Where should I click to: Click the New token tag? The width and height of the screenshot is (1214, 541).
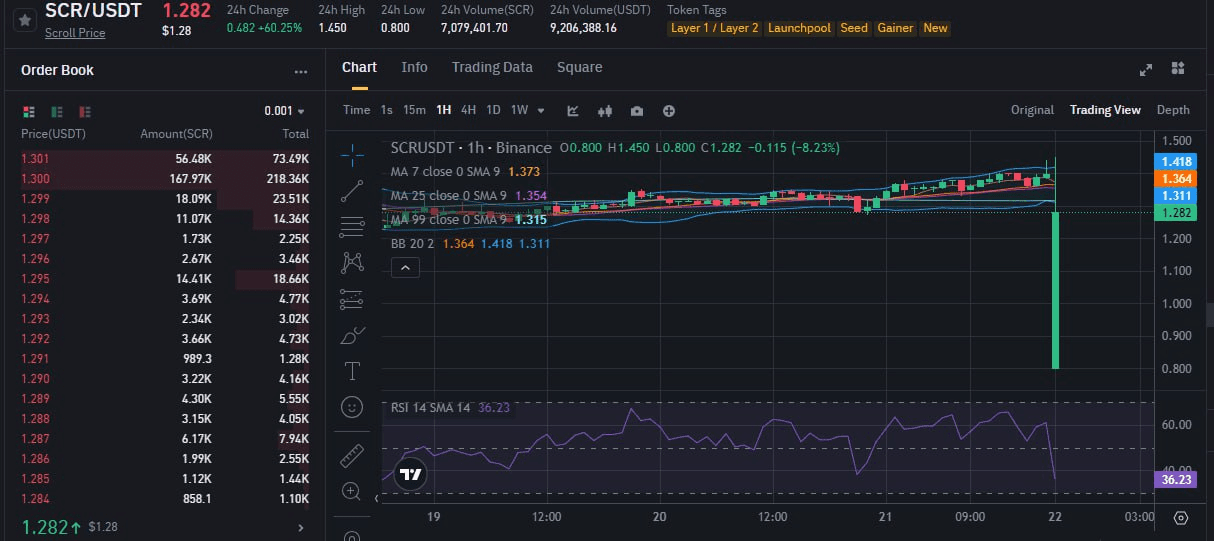935,28
